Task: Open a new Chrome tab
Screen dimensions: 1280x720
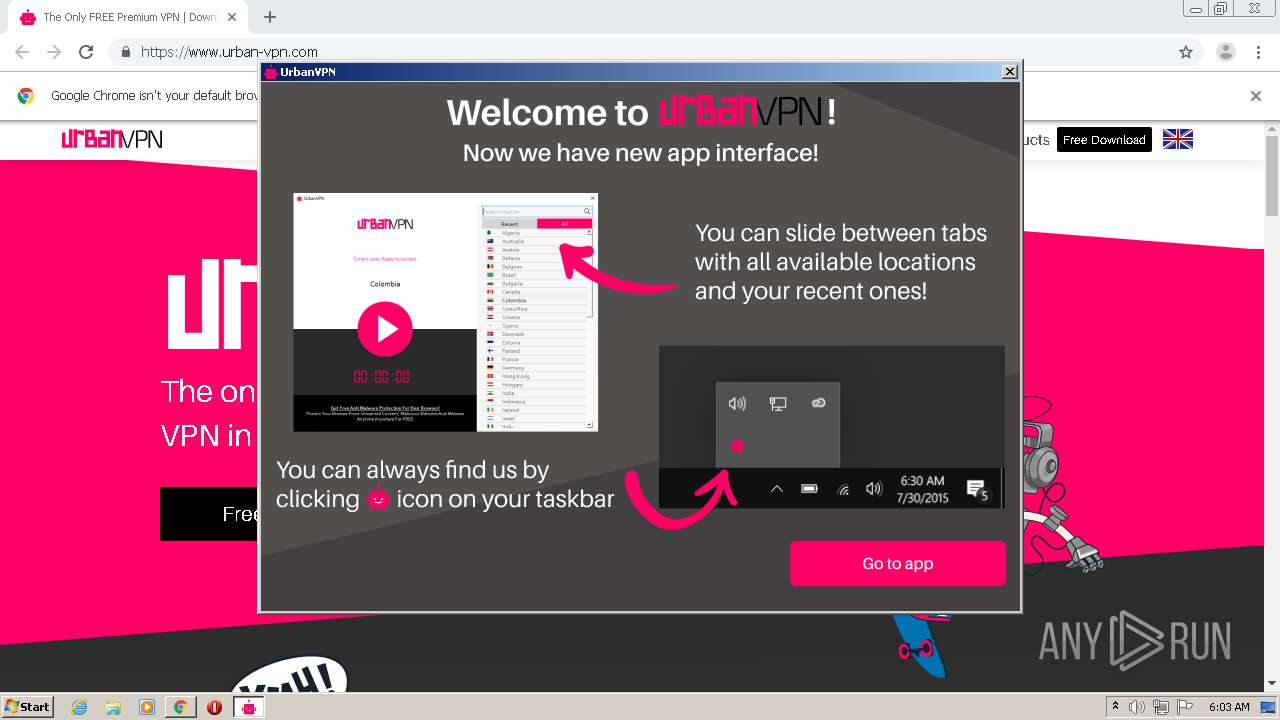Action: click(x=269, y=17)
